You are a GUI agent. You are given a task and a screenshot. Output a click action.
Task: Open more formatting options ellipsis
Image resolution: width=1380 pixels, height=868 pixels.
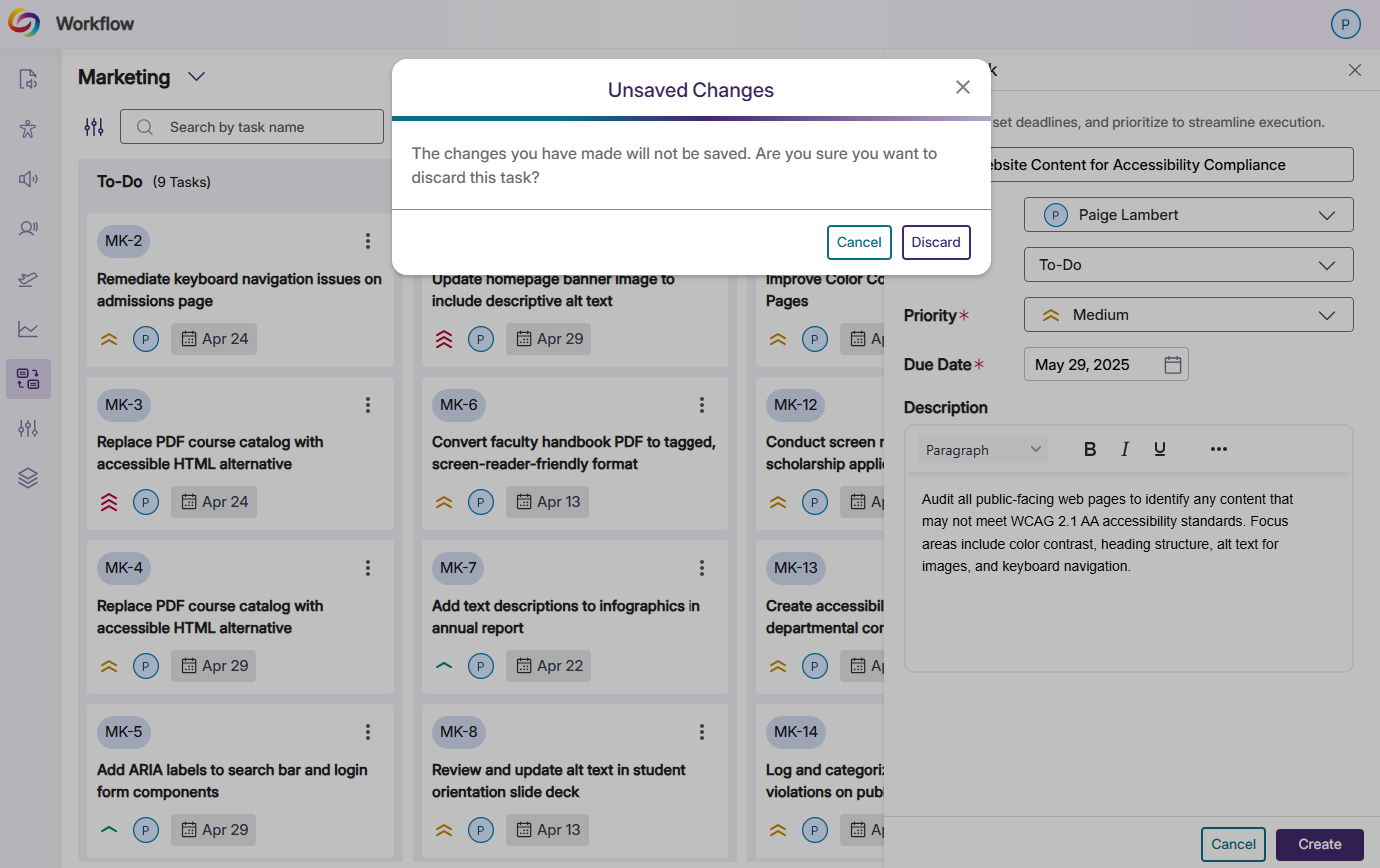pos(1218,449)
